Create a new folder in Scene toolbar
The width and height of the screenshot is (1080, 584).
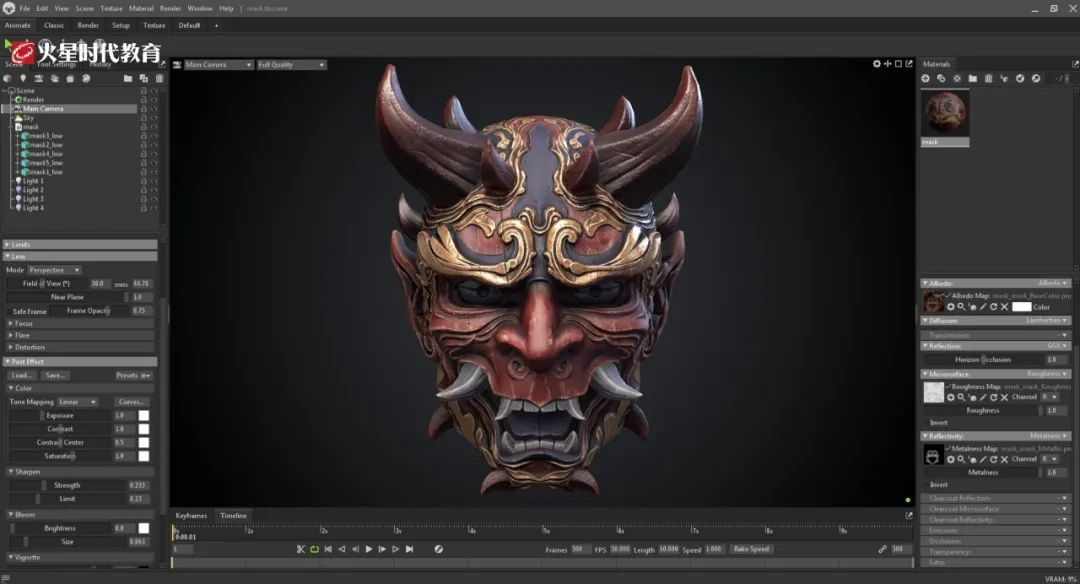pyautogui.click(x=128, y=79)
